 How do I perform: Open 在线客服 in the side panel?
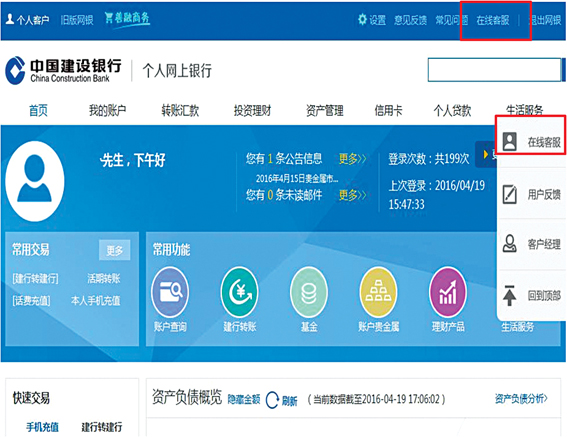coord(532,141)
